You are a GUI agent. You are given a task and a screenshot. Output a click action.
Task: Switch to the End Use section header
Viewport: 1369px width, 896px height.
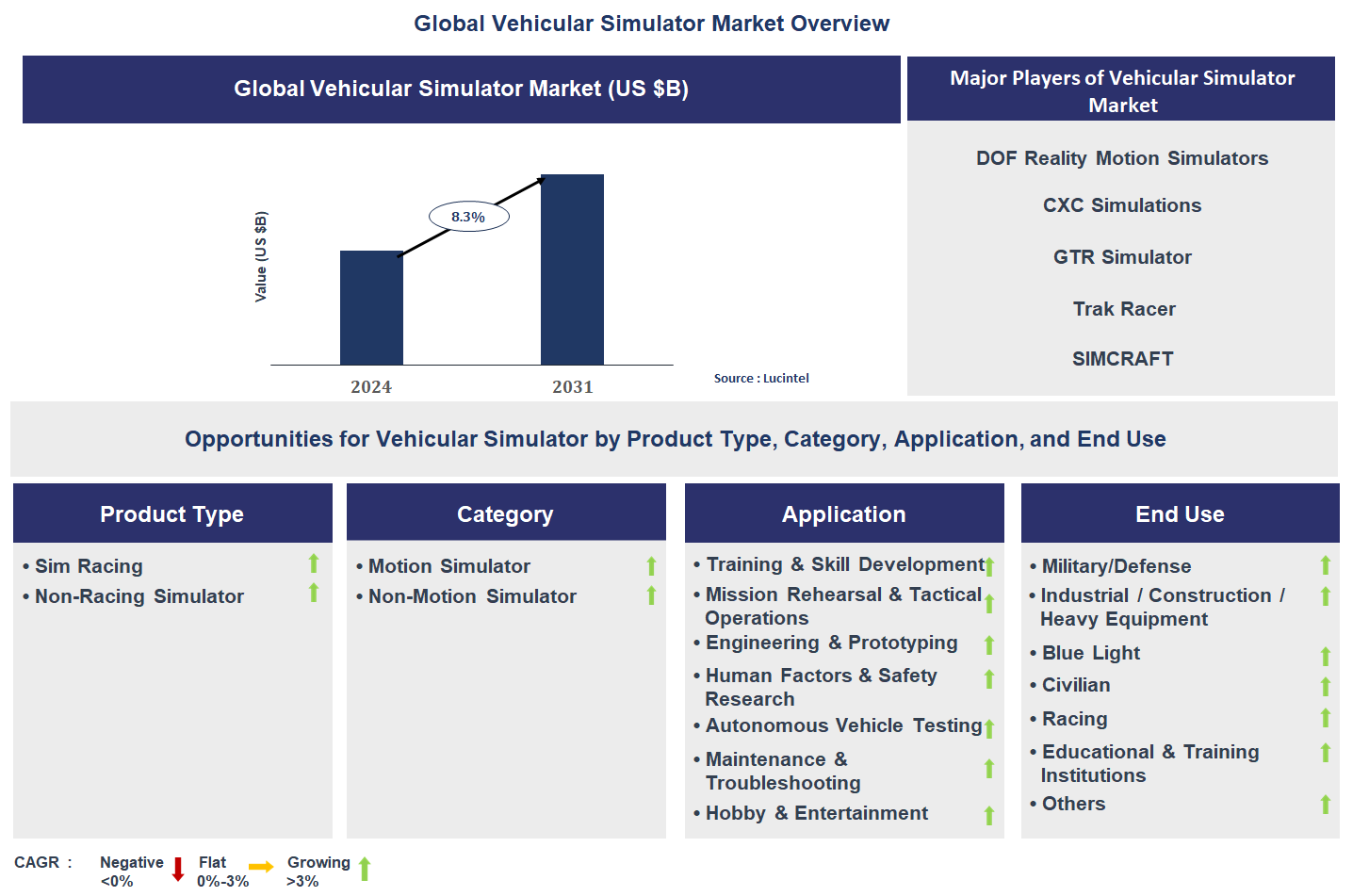1179,513
